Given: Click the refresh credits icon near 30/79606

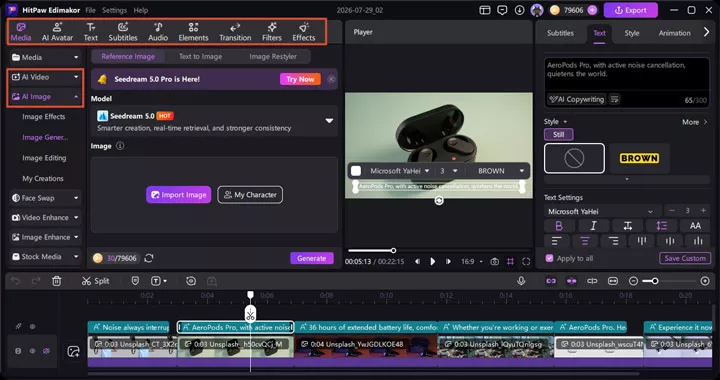Looking at the screenshot, I should tap(149, 258).
